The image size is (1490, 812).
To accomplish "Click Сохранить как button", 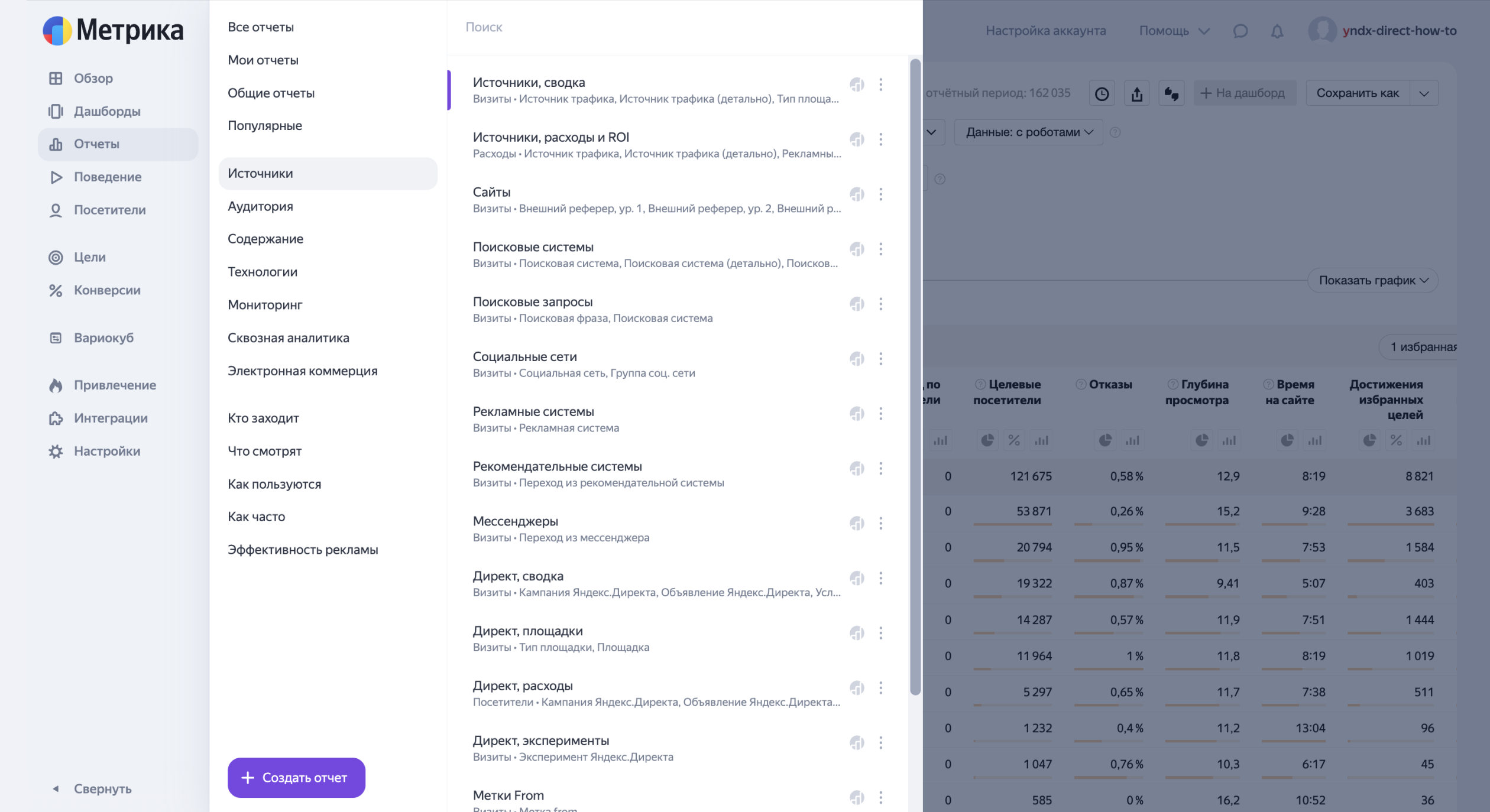I will 1358,93.
